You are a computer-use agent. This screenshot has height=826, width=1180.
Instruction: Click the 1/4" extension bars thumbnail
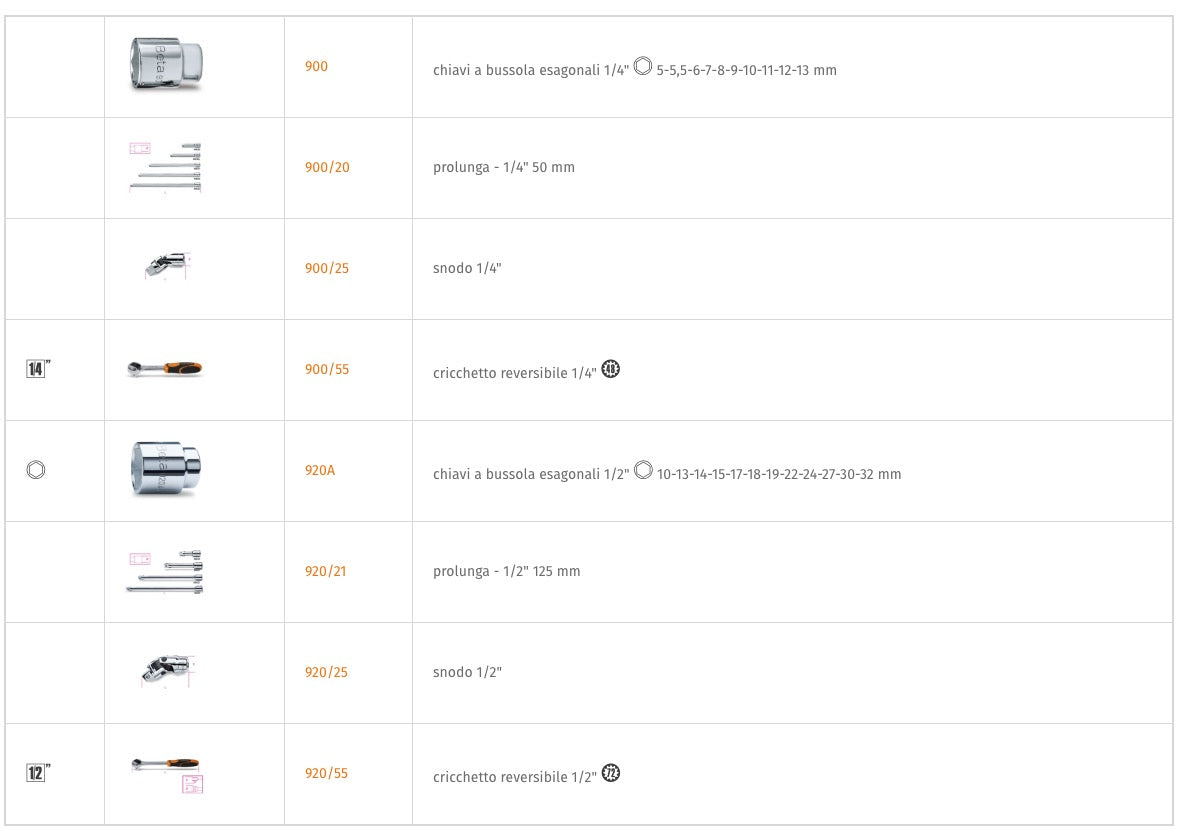click(x=166, y=167)
